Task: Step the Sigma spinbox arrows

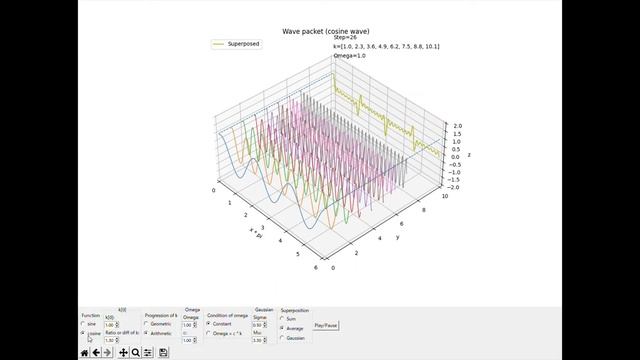Action: (265, 325)
